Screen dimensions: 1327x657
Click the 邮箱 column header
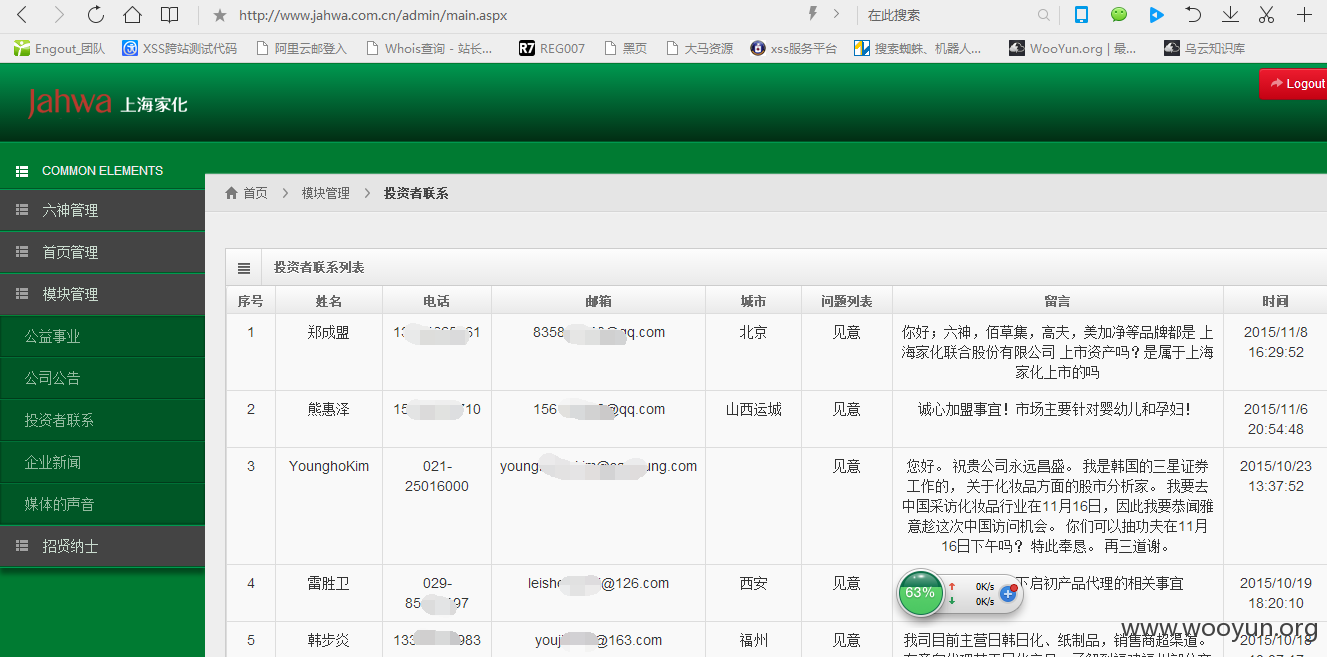click(x=598, y=301)
